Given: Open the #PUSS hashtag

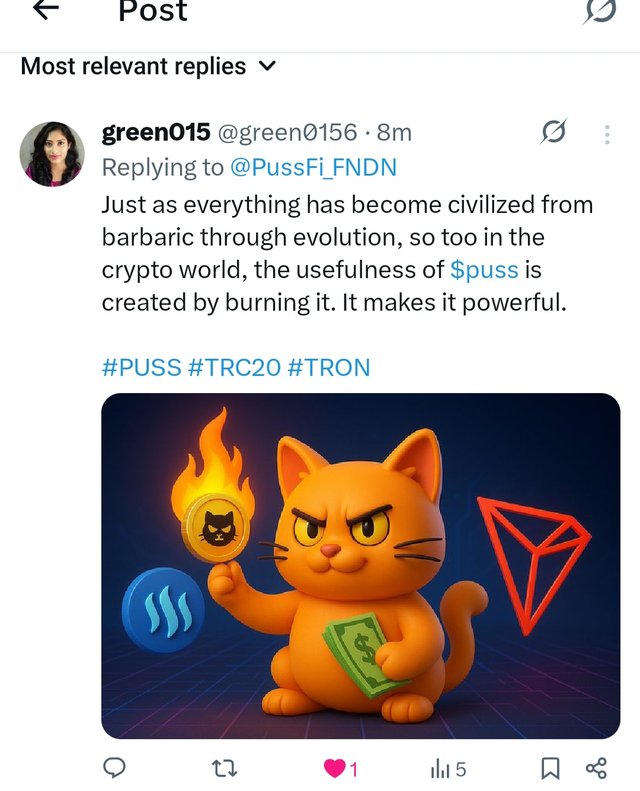Looking at the screenshot, I should [141, 367].
